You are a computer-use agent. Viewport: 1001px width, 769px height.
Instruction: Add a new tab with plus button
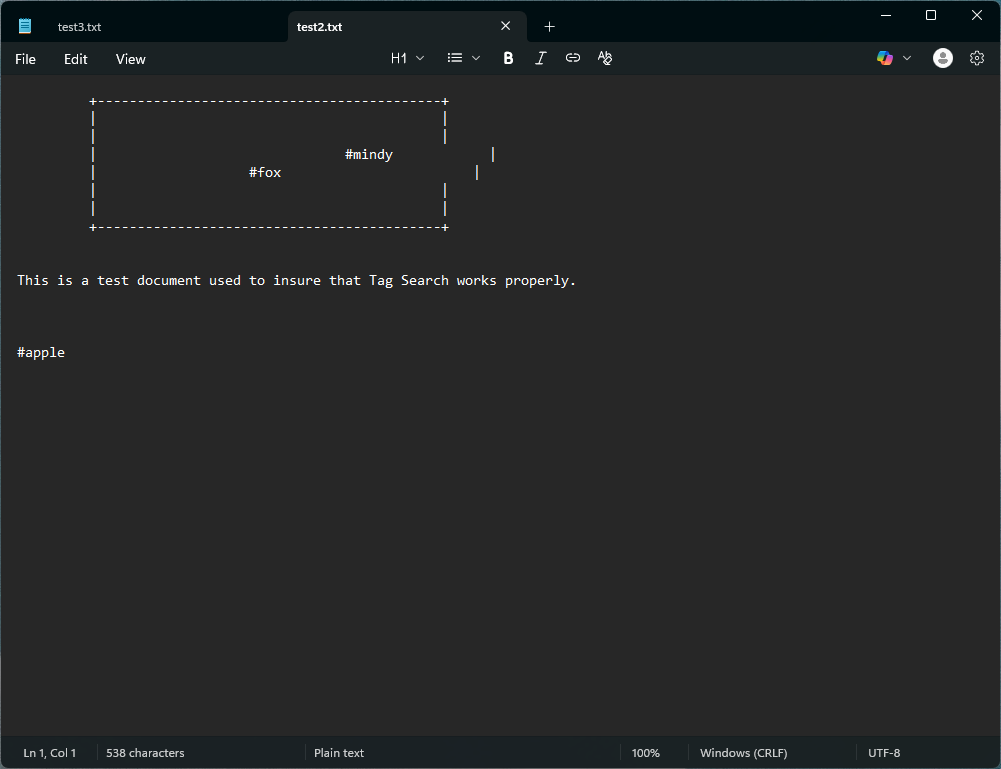tap(549, 27)
